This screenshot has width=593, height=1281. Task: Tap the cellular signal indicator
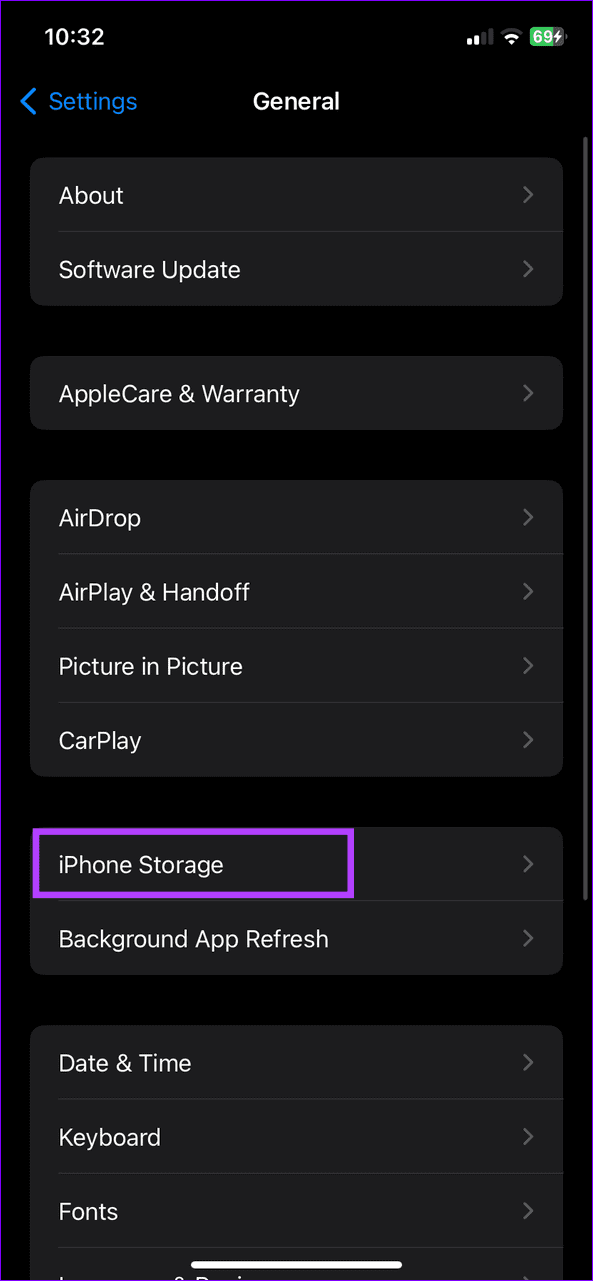click(477, 37)
